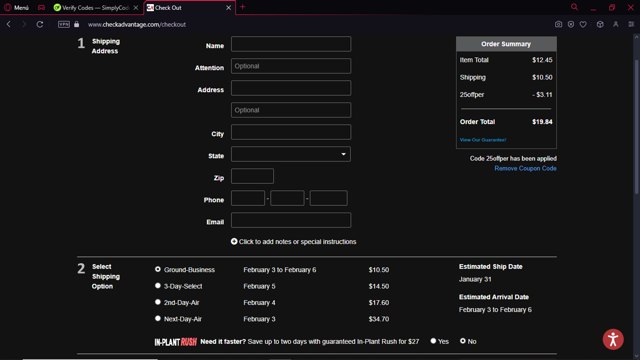Click the Order Total $19.84 amount
This screenshot has width=640, height=360.
[542, 122]
